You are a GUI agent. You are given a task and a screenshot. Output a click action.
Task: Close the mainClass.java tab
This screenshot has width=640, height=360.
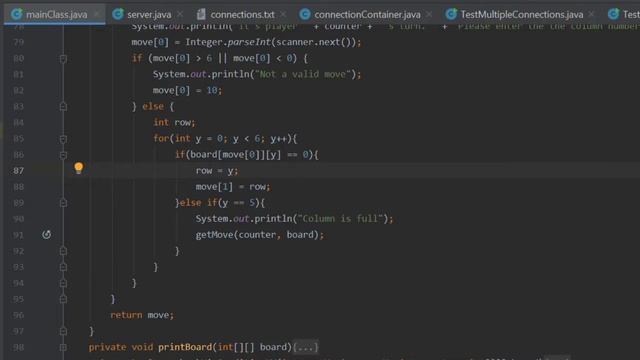click(96, 14)
